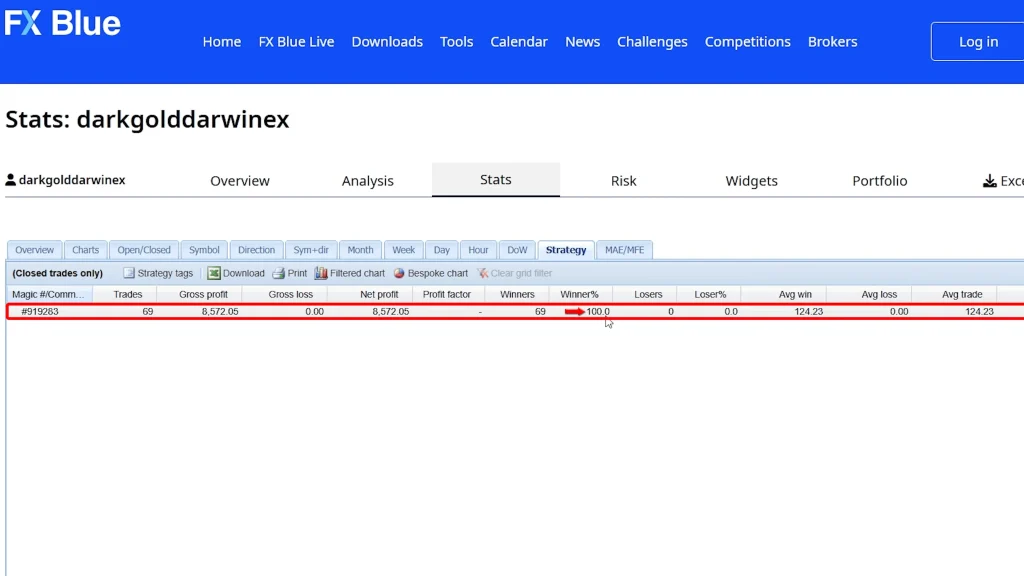Open Strategy tags tool

(x=158, y=273)
